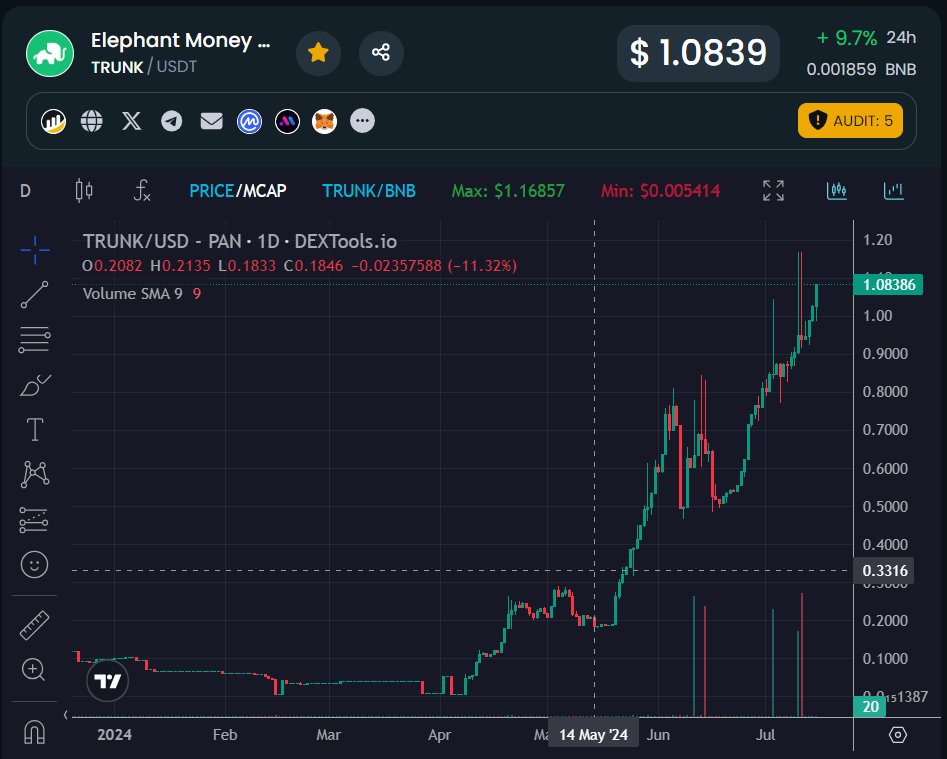The width and height of the screenshot is (947, 759).
Task: Select the brush drawing tool
Action: [34, 385]
